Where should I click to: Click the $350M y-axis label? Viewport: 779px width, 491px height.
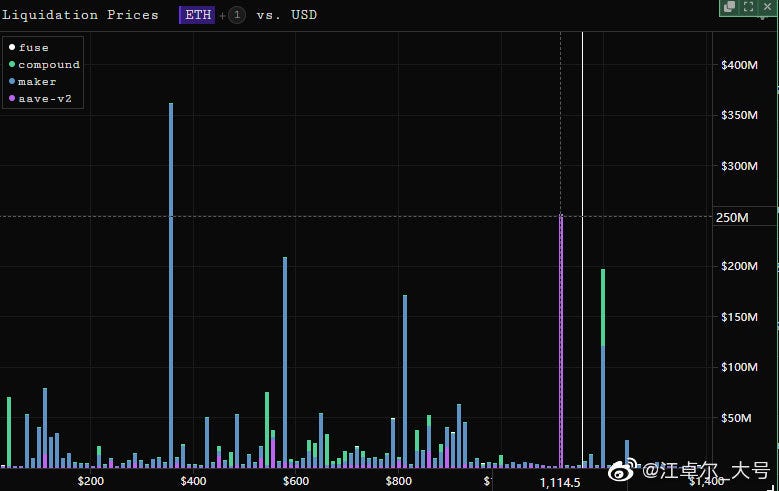[x=739, y=115]
